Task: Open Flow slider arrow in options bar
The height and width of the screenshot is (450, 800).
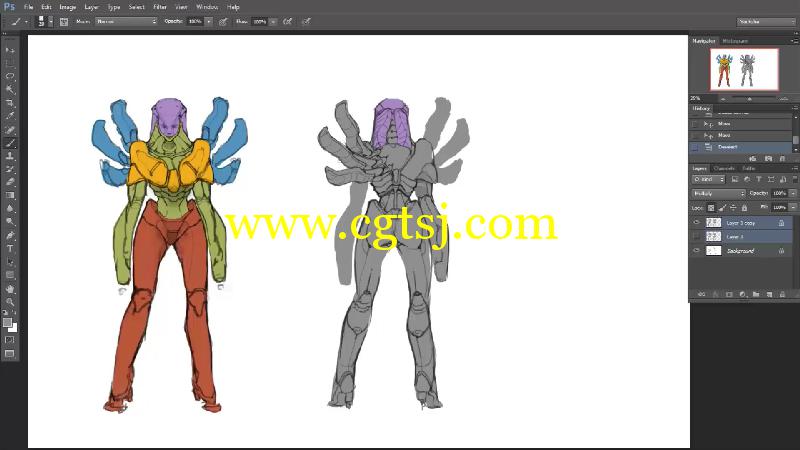Action: coord(273,21)
